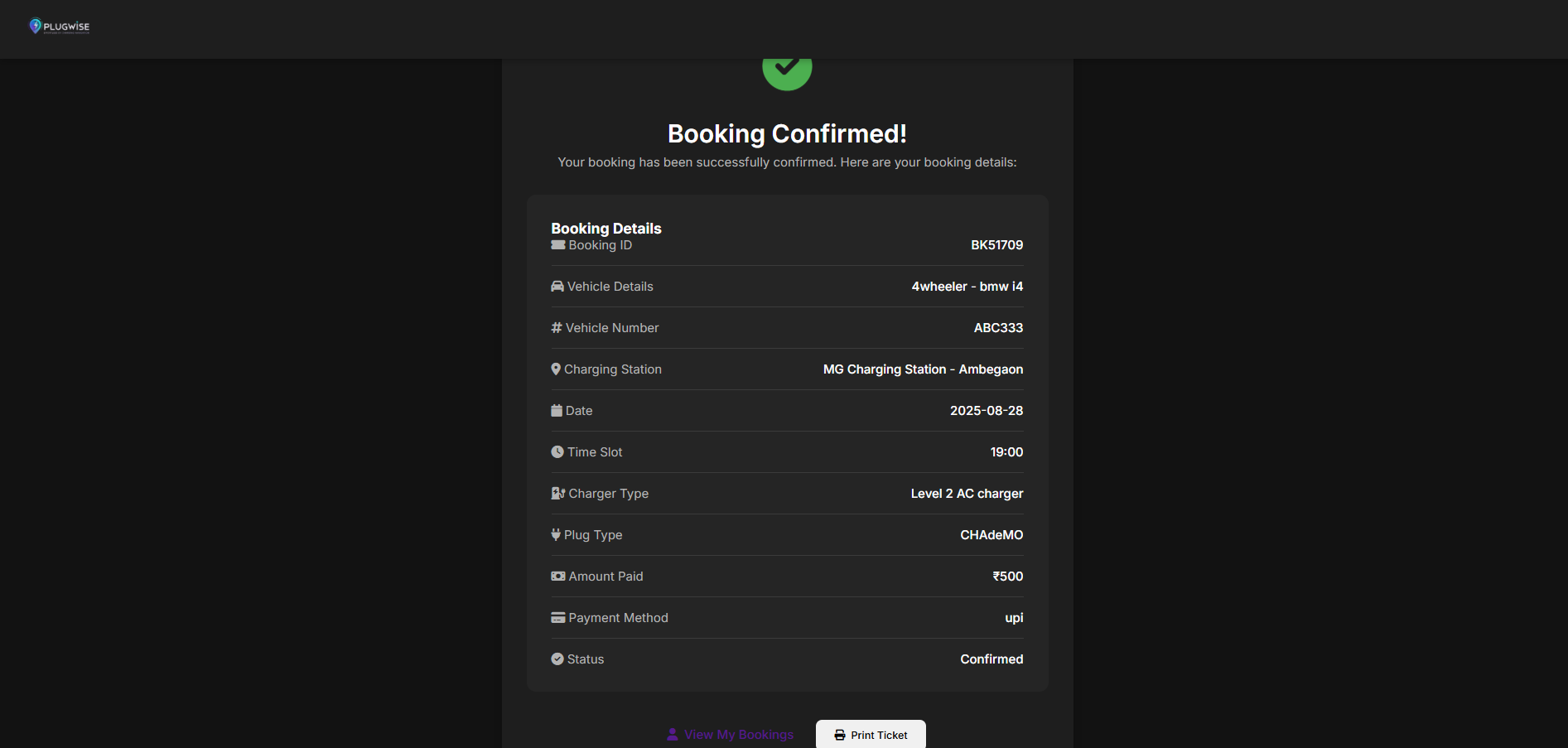
Task: Click the green confirmation checkmark icon
Action: tap(787, 70)
